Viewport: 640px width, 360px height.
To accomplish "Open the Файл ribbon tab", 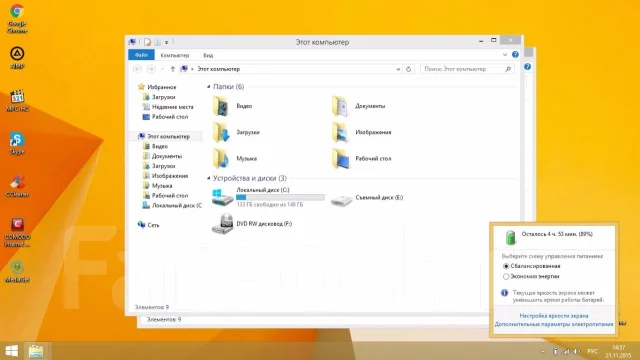I will click(x=141, y=55).
